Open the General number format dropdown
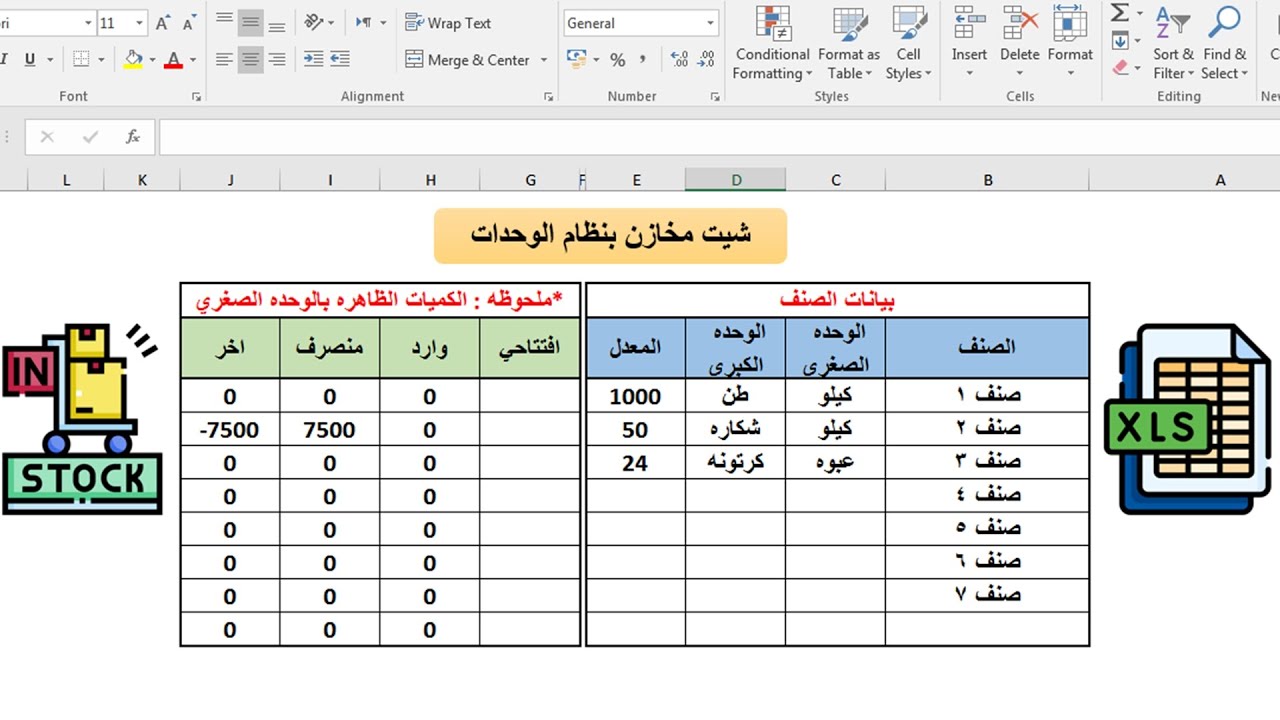 [x=711, y=23]
